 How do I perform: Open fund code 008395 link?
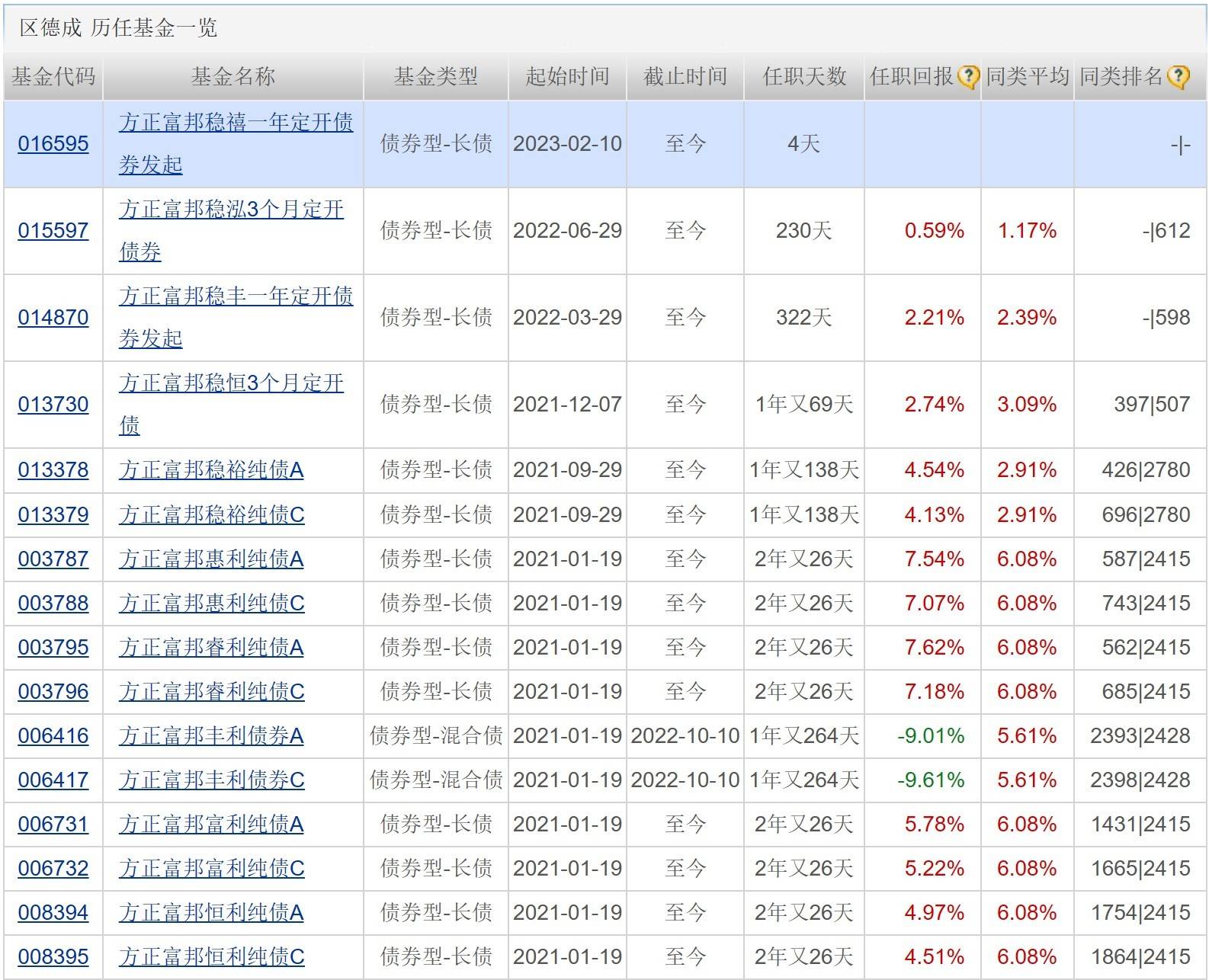coord(53,957)
